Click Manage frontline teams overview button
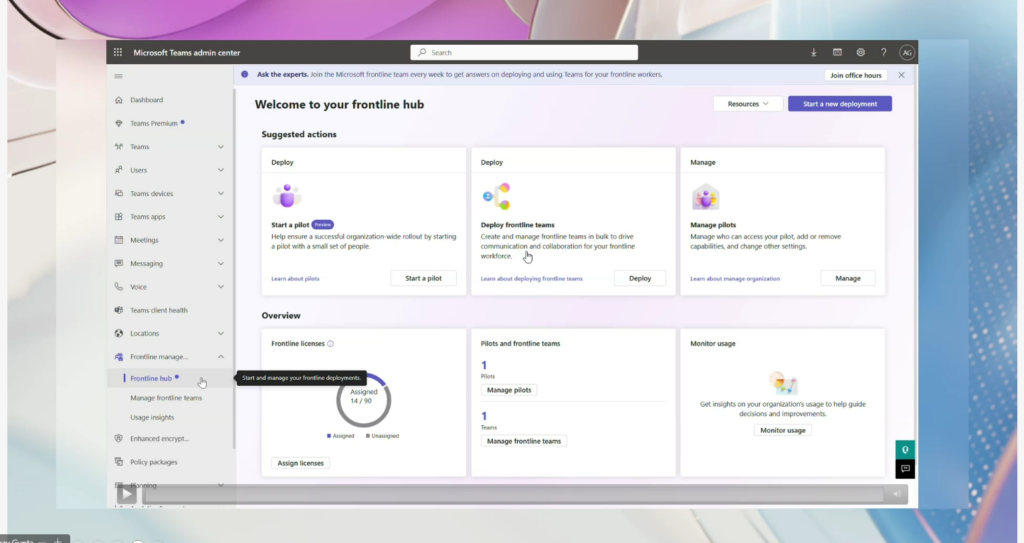Screen dimensions: 1024x543 [x=524, y=441]
